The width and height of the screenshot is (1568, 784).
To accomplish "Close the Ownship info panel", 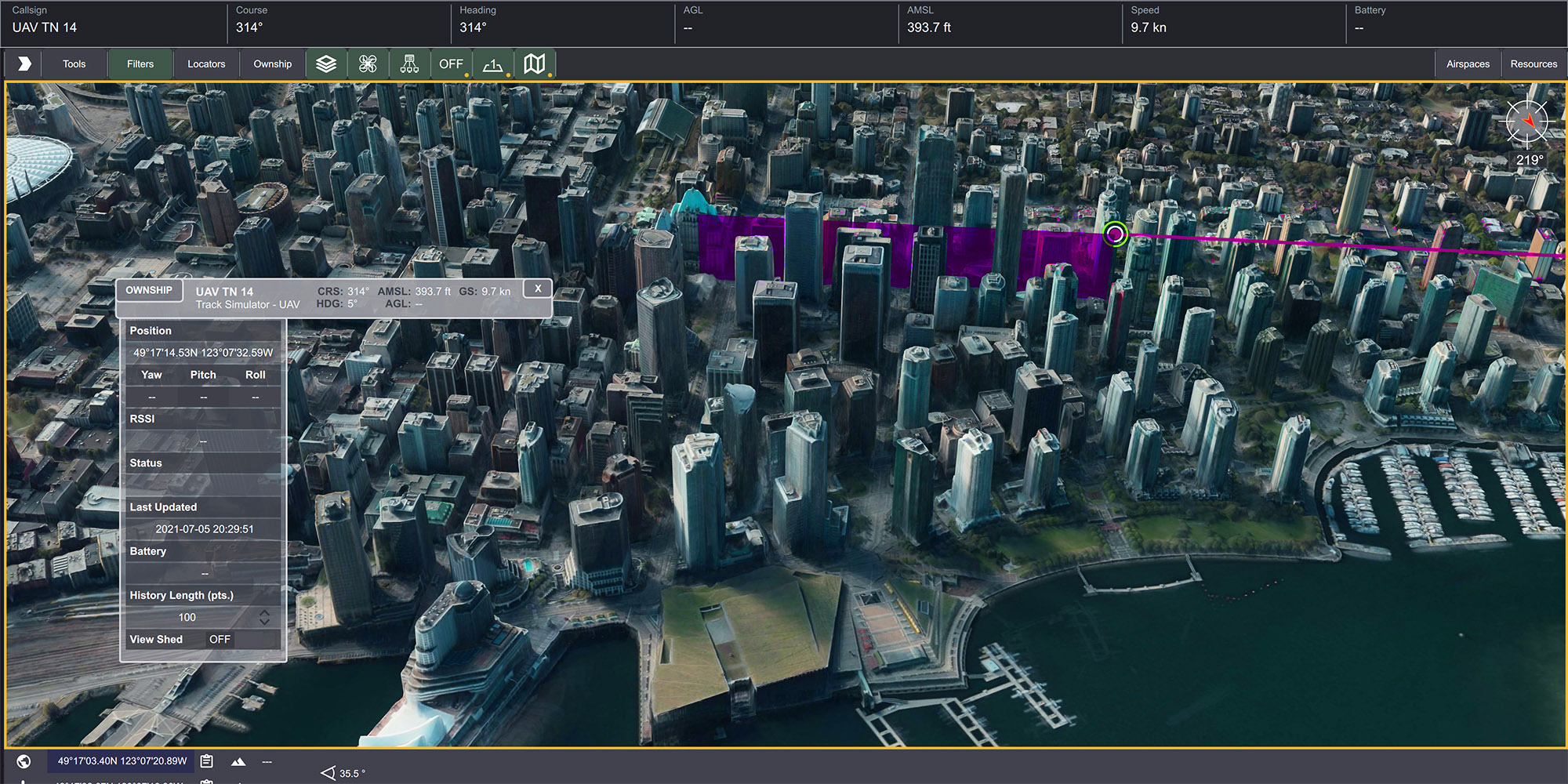I will [x=538, y=289].
